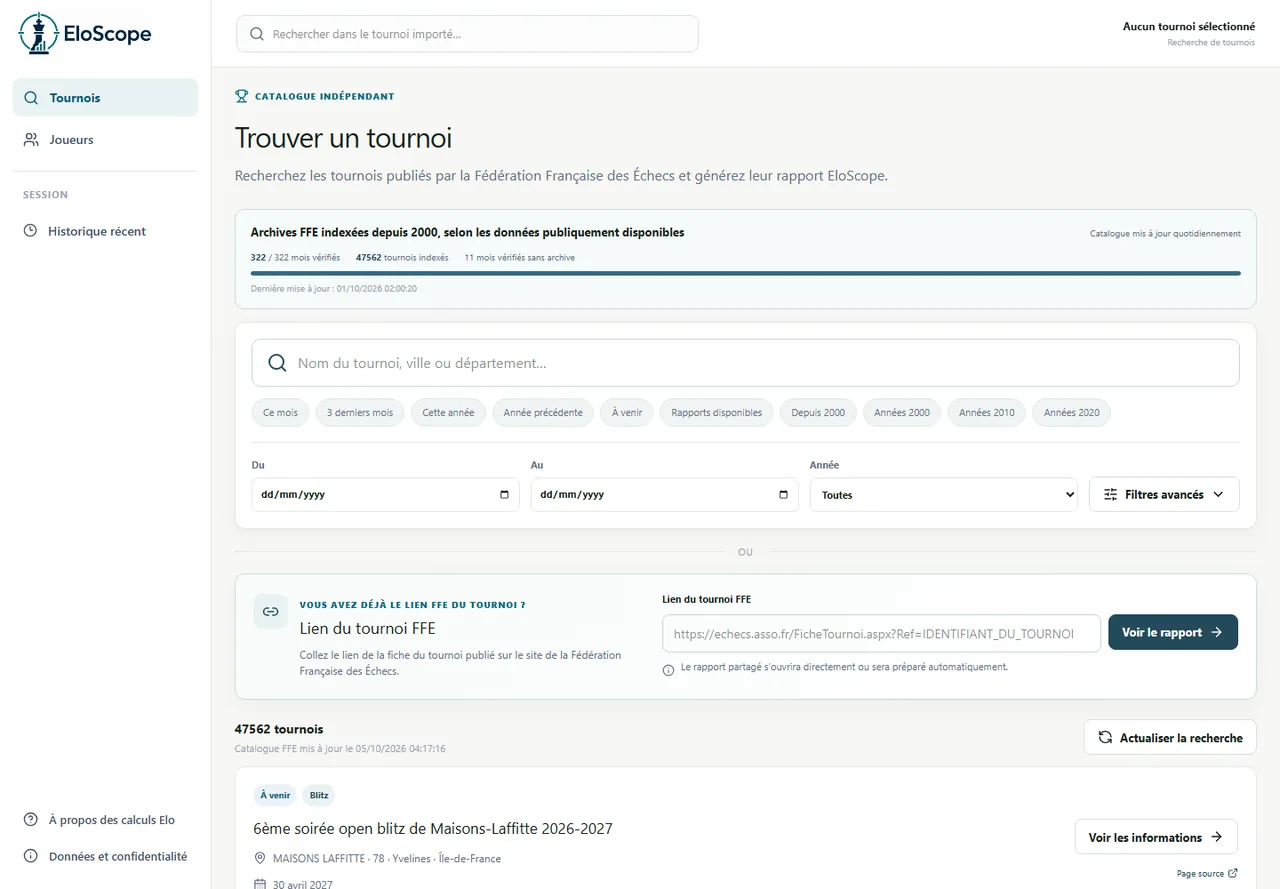This screenshot has height=889, width=1280.
Task: Click the magnifier icon beside Tournois
Action: [x=31, y=98]
